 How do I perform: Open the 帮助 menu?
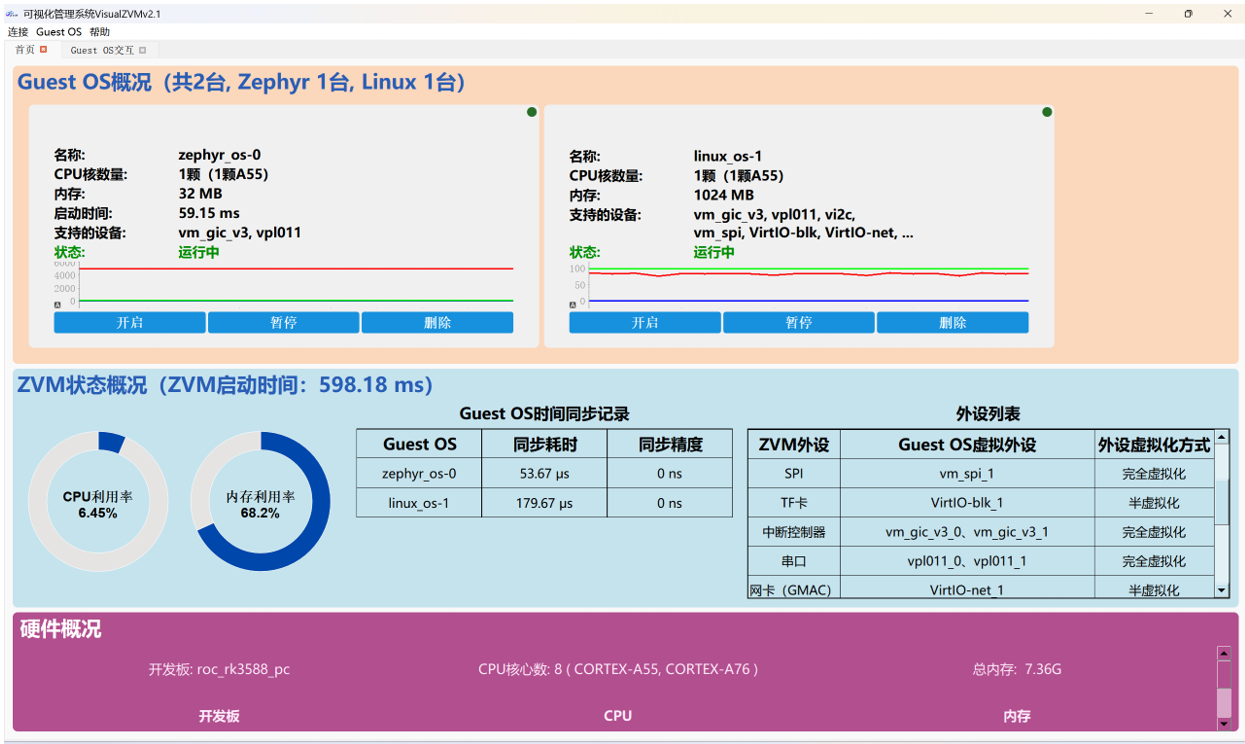pyautogui.click(x=100, y=32)
